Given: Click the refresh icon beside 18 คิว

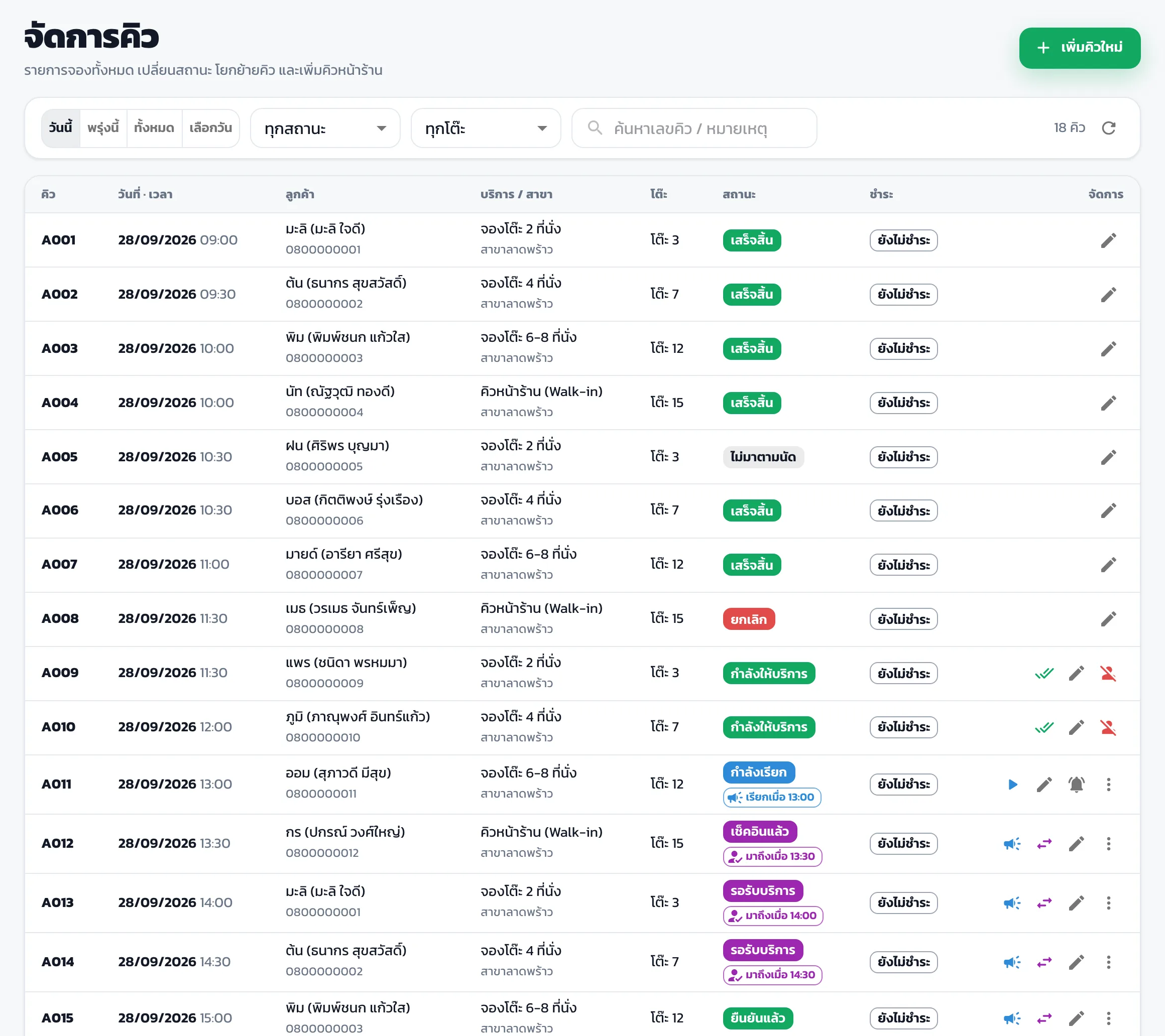Looking at the screenshot, I should (x=1108, y=128).
